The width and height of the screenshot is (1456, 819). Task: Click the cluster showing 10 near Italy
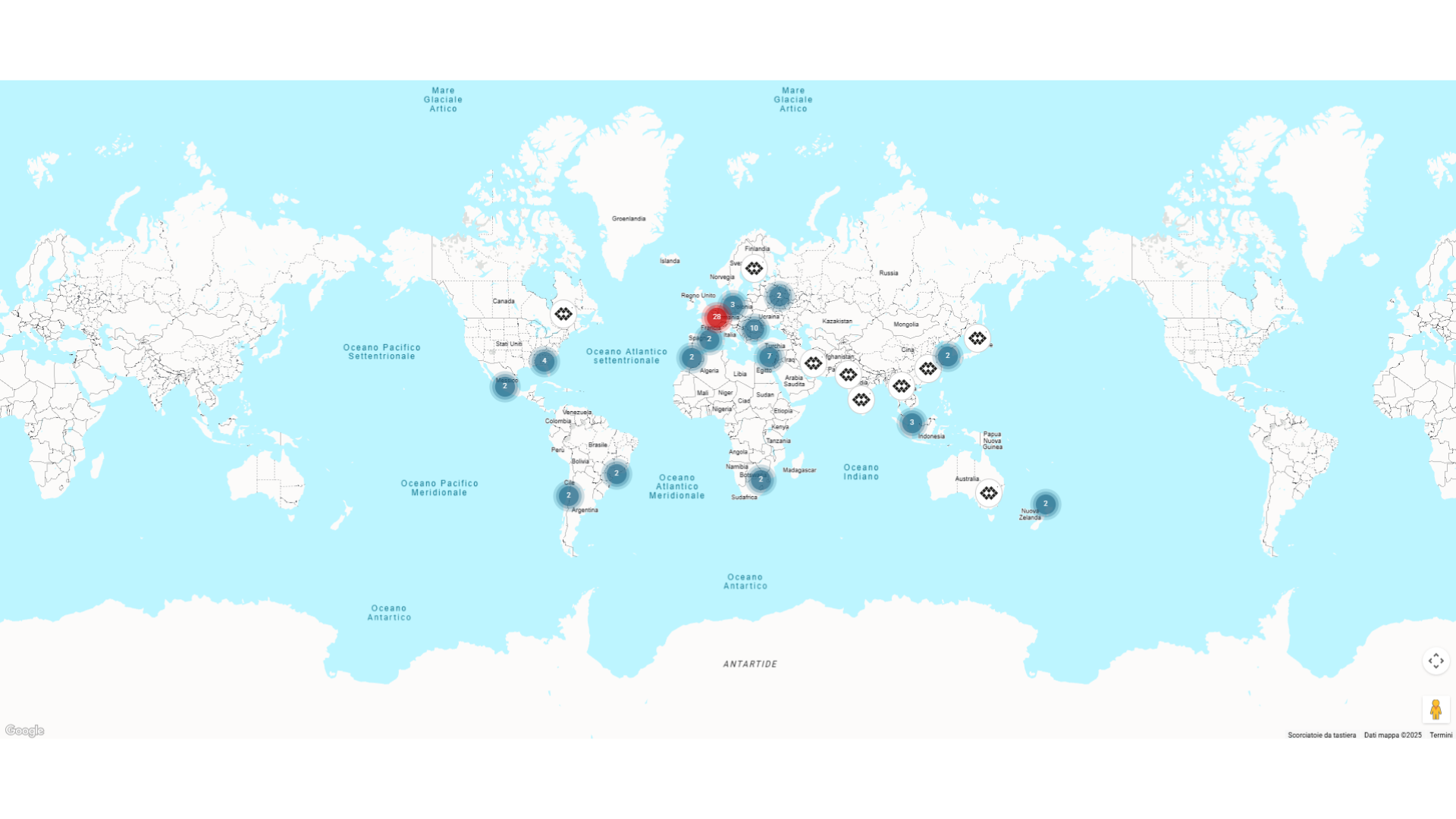(753, 328)
